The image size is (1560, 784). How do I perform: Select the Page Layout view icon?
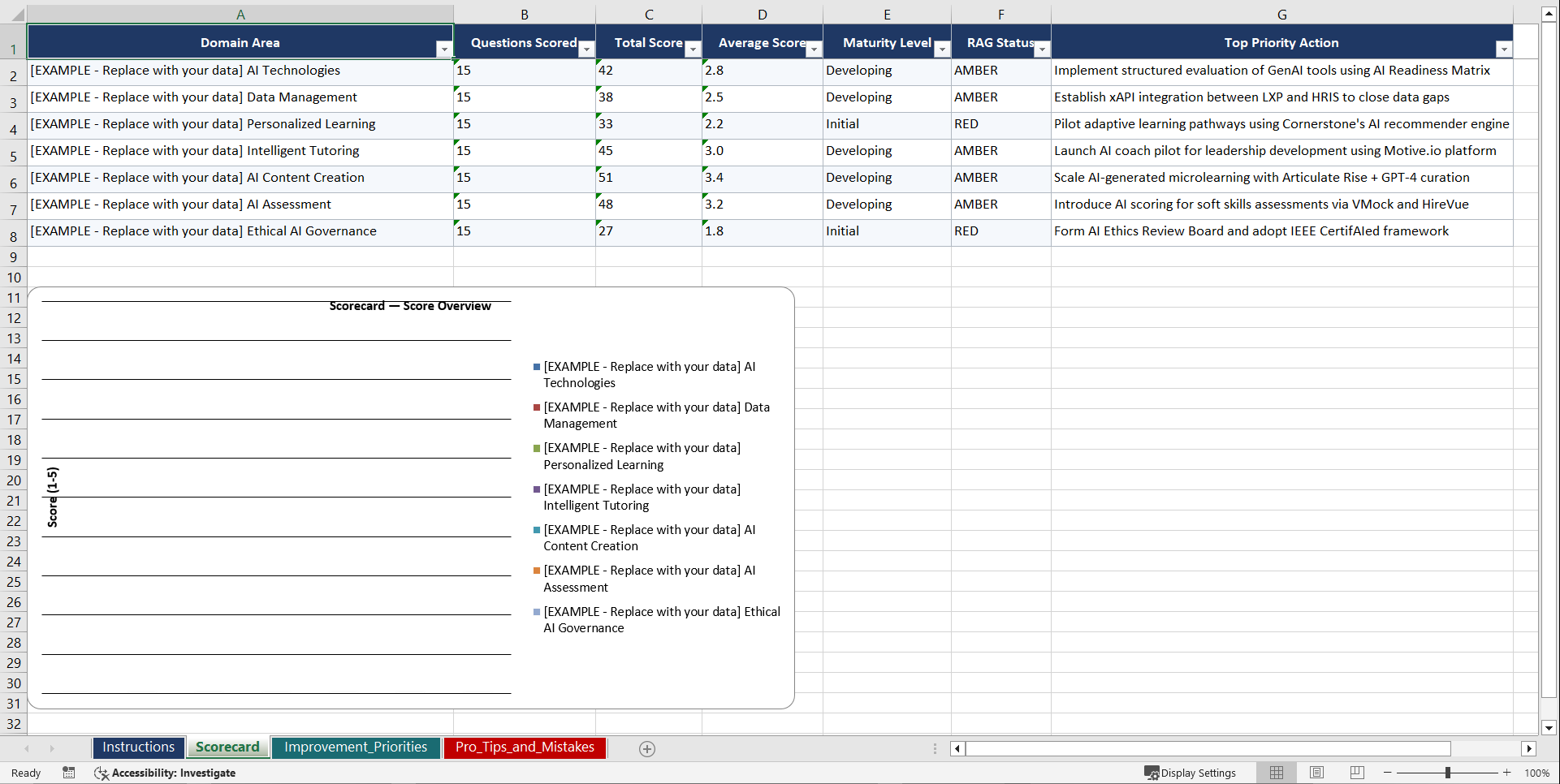(x=1316, y=773)
